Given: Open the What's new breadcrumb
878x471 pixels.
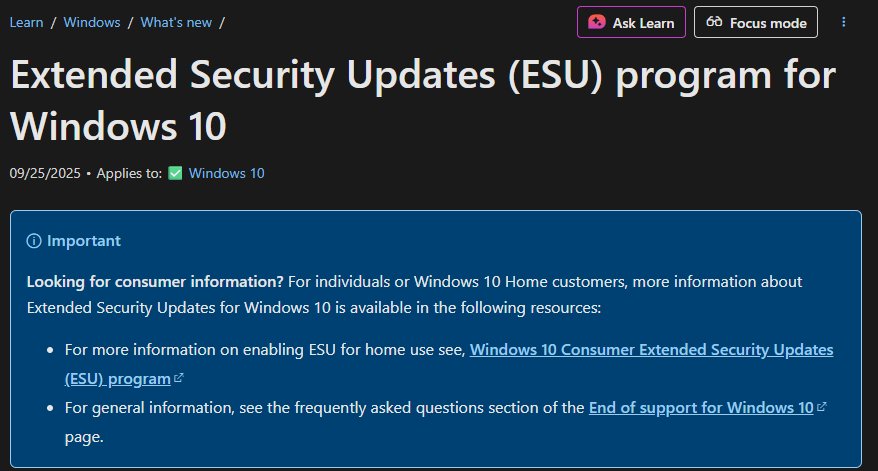Looking at the screenshot, I should 175,21.
